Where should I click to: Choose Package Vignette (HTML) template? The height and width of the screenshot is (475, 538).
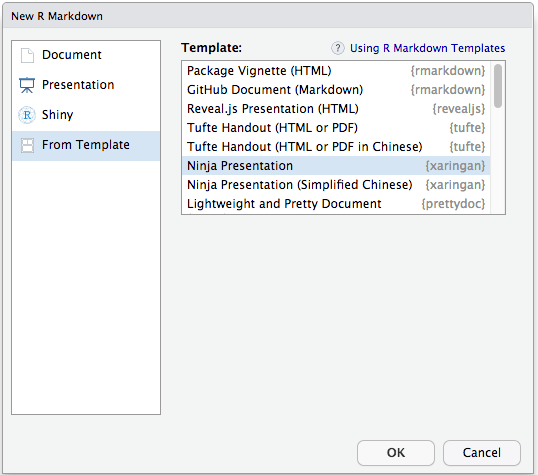click(x=336, y=71)
